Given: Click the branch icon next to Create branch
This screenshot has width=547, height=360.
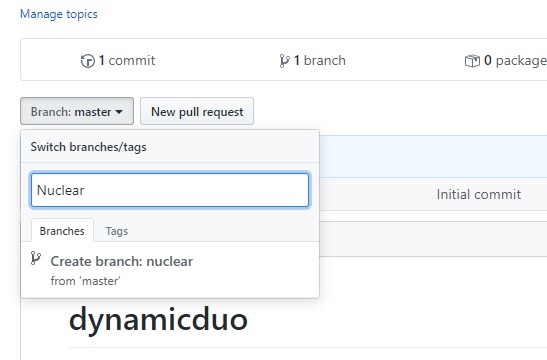Looking at the screenshot, I should 36,258.
